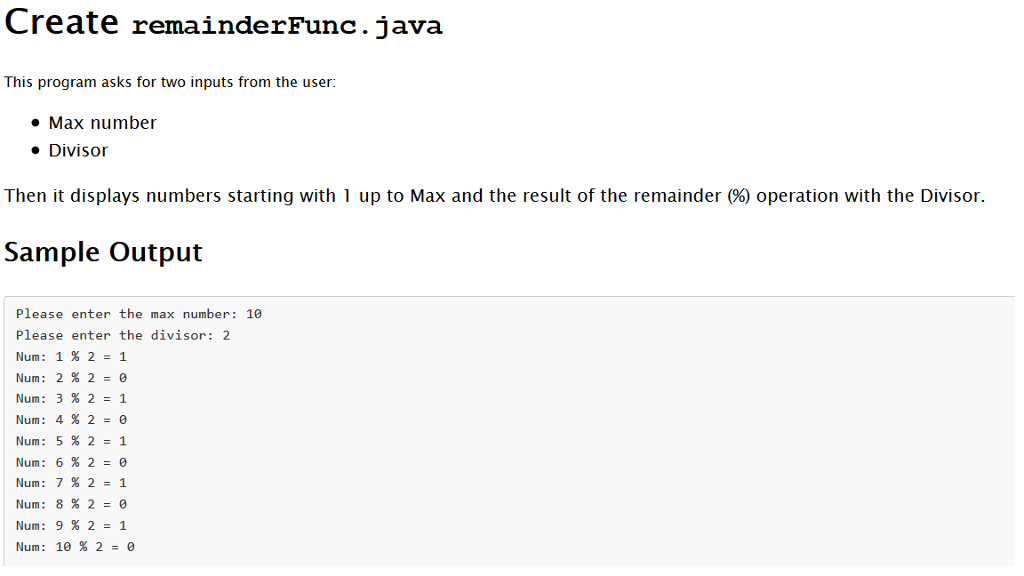
Task: Click the 'Num: 4 % 2 = 0' line
Action: point(71,420)
